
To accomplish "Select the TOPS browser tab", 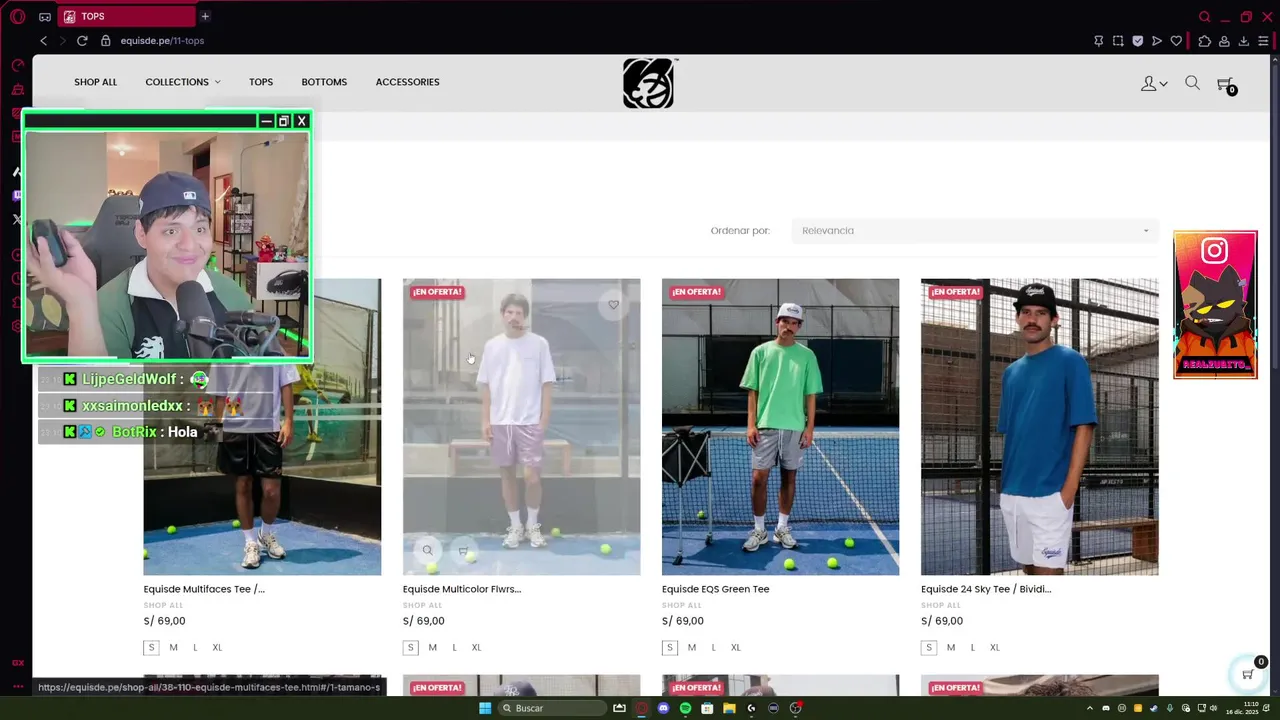I will 127,16.
